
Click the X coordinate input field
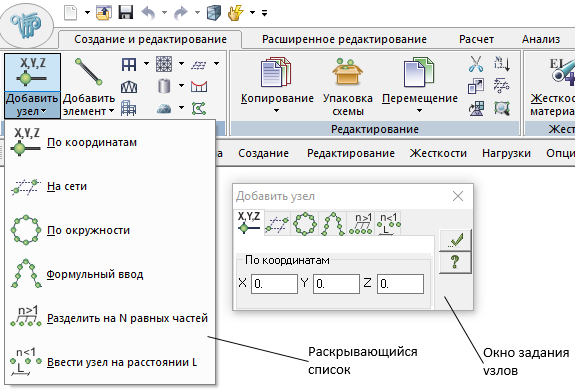click(x=274, y=284)
